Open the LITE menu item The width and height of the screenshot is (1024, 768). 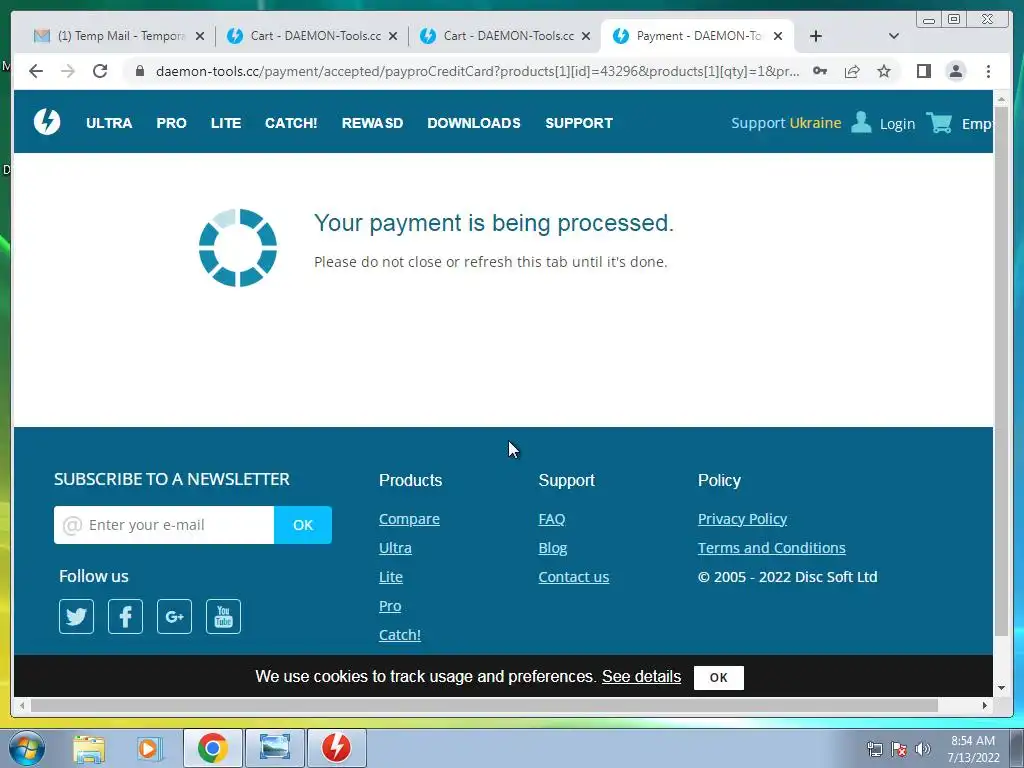point(226,123)
